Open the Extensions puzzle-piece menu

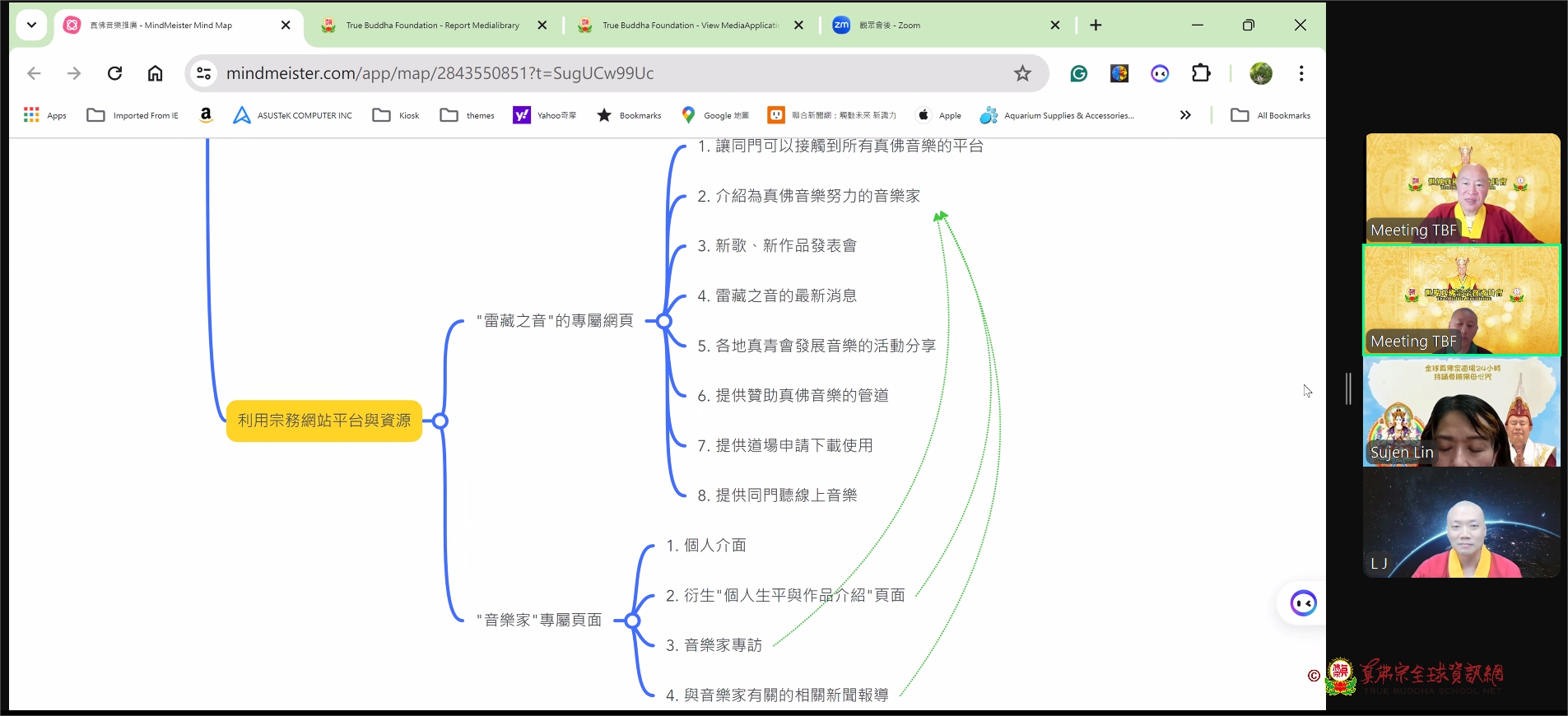1201,74
